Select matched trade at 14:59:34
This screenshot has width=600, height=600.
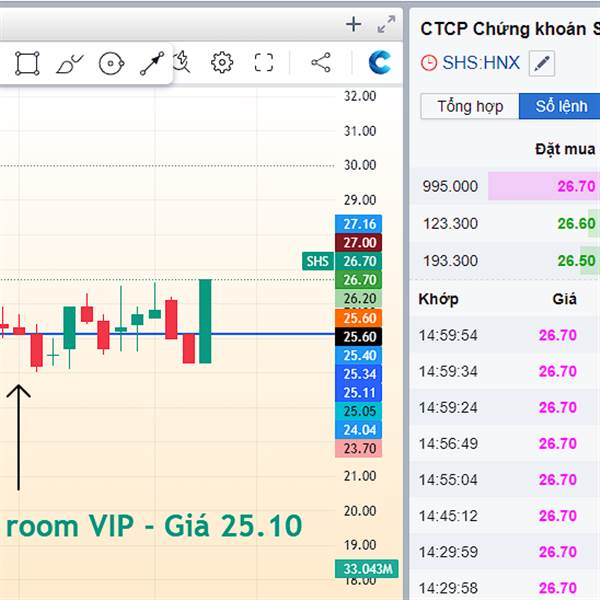[505, 371]
